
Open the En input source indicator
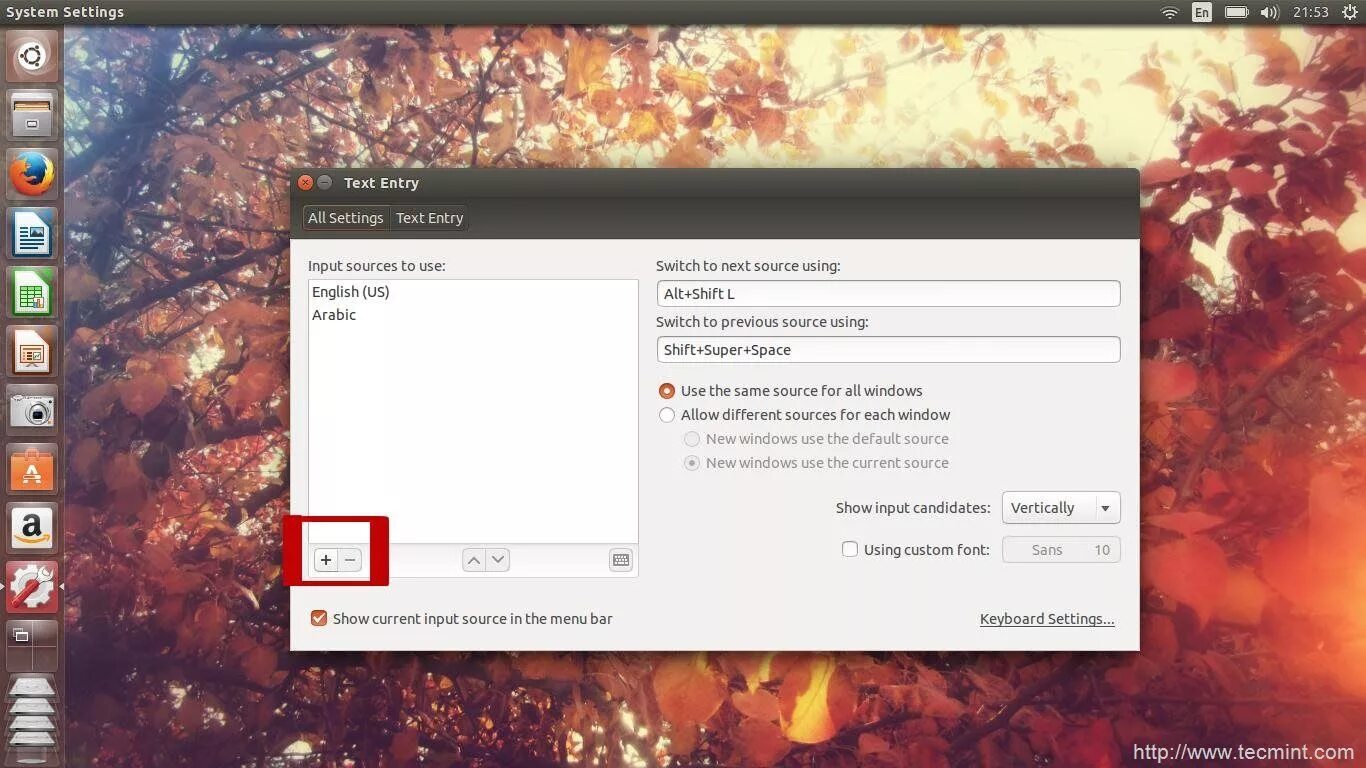(x=1201, y=12)
